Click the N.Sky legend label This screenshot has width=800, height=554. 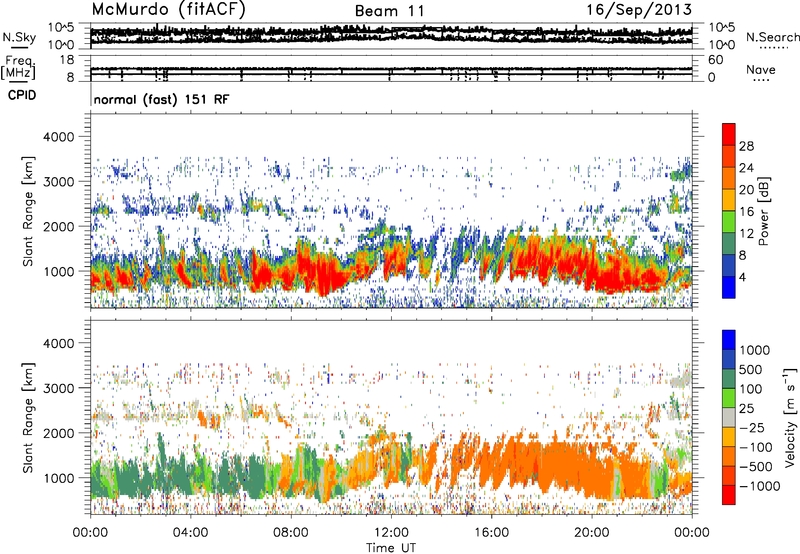pyautogui.click(x=19, y=37)
